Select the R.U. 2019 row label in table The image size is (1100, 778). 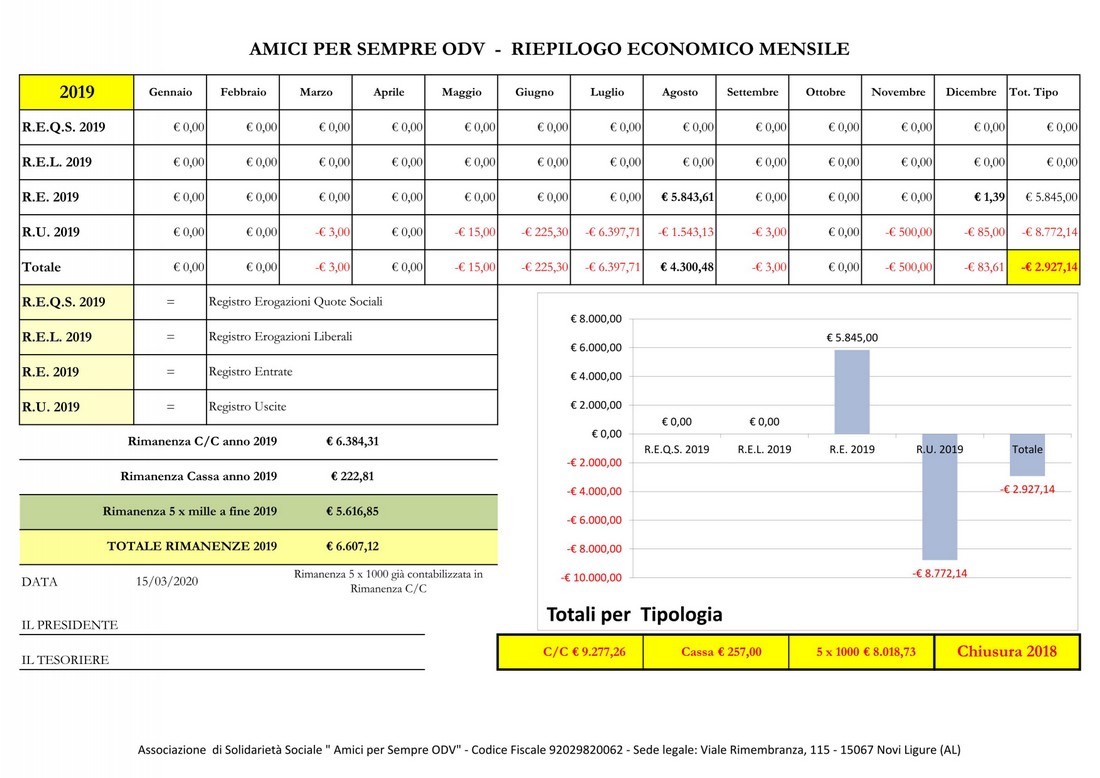pos(76,232)
